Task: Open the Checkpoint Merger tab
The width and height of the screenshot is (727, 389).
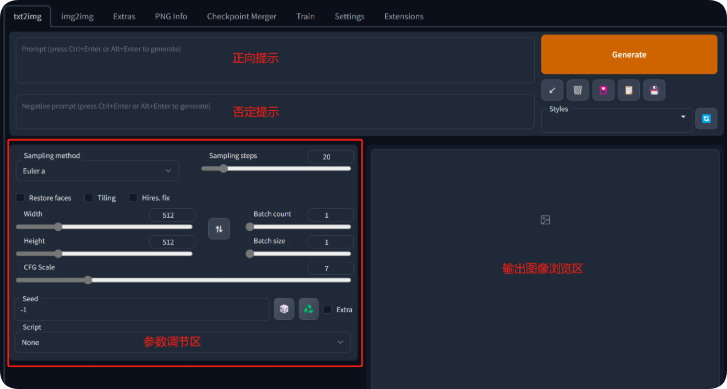Action: pyautogui.click(x=242, y=16)
